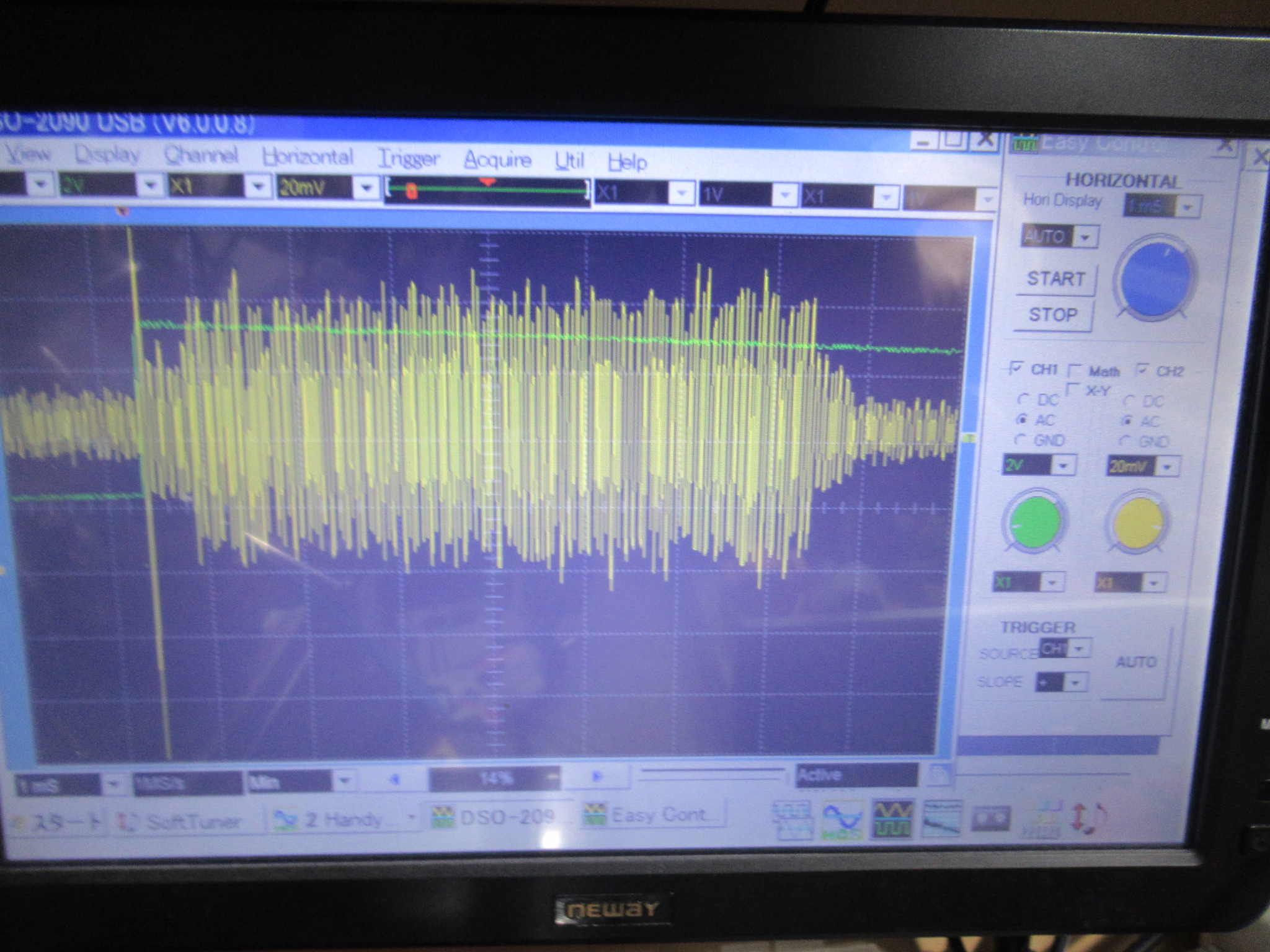This screenshot has width=1270, height=952.
Task: Open the Trigger menu
Action: (409, 159)
